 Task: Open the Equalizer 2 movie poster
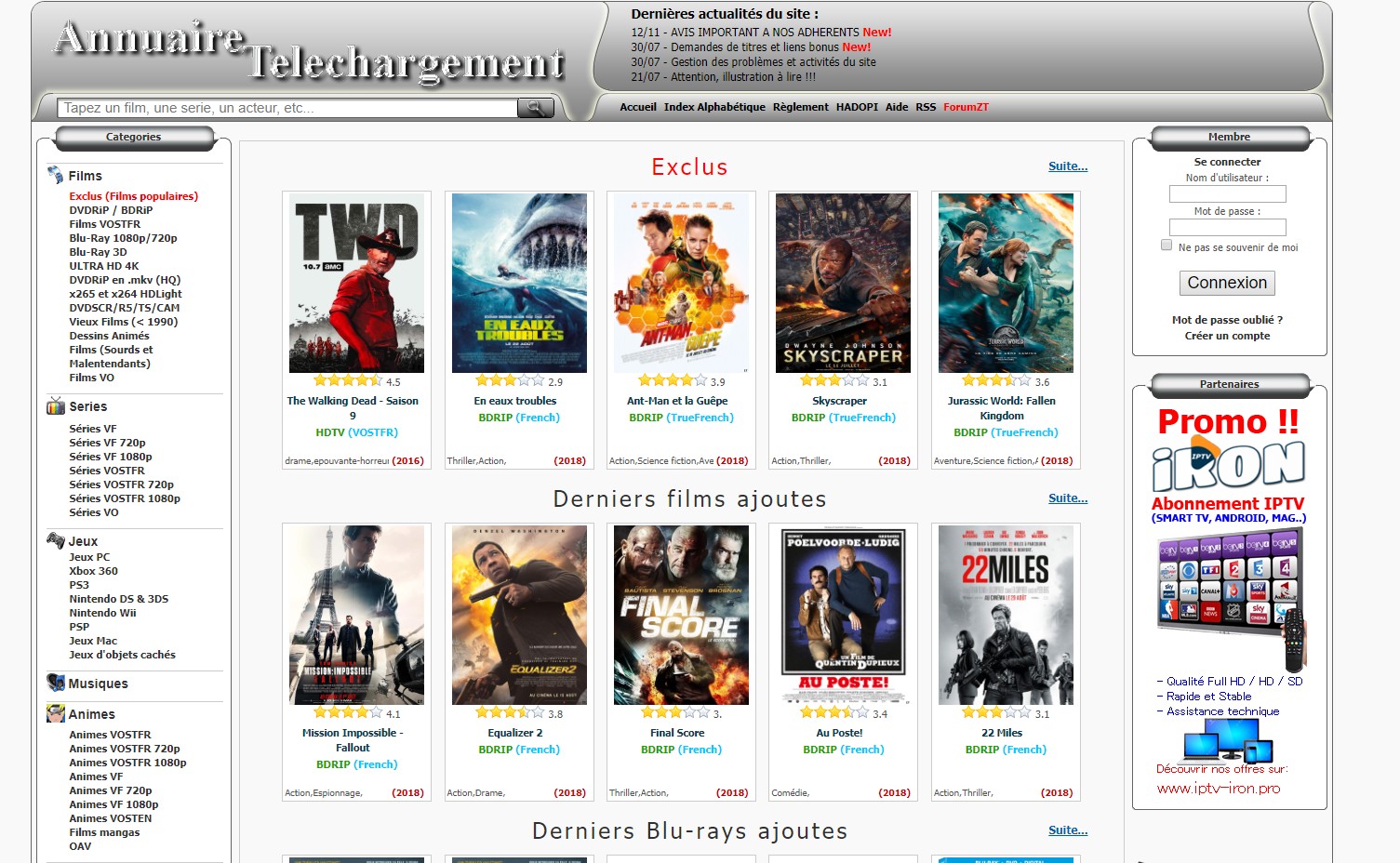519,615
